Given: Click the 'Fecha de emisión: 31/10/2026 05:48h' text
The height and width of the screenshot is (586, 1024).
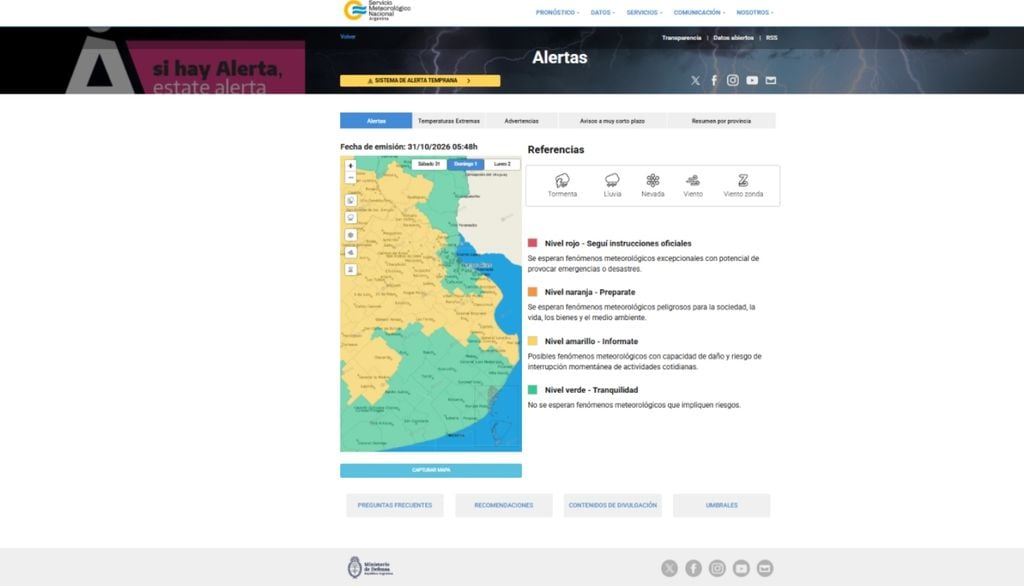Looking at the screenshot, I should click(409, 147).
